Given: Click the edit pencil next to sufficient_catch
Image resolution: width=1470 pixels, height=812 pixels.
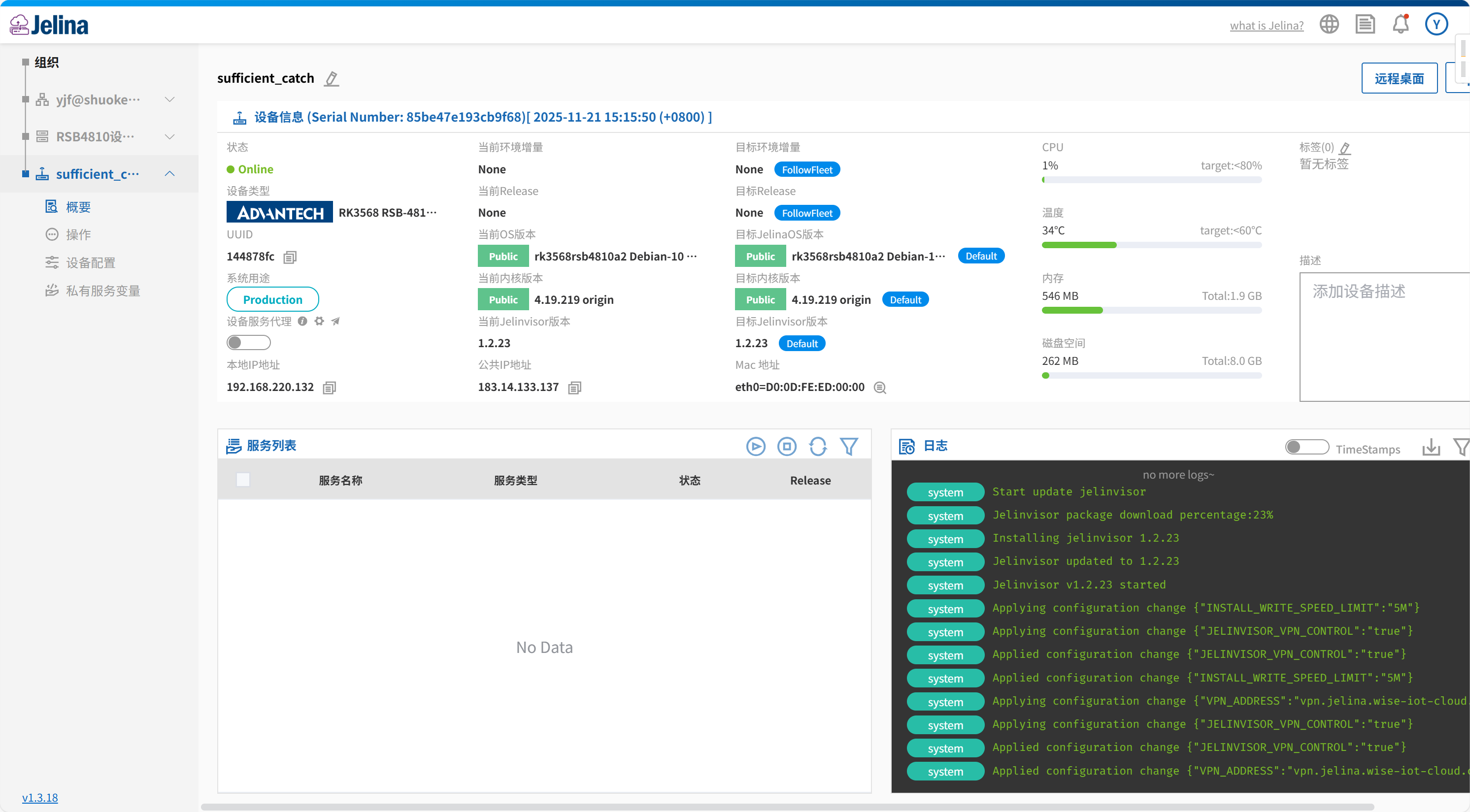Looking at the screenshot, I should 332,79.
